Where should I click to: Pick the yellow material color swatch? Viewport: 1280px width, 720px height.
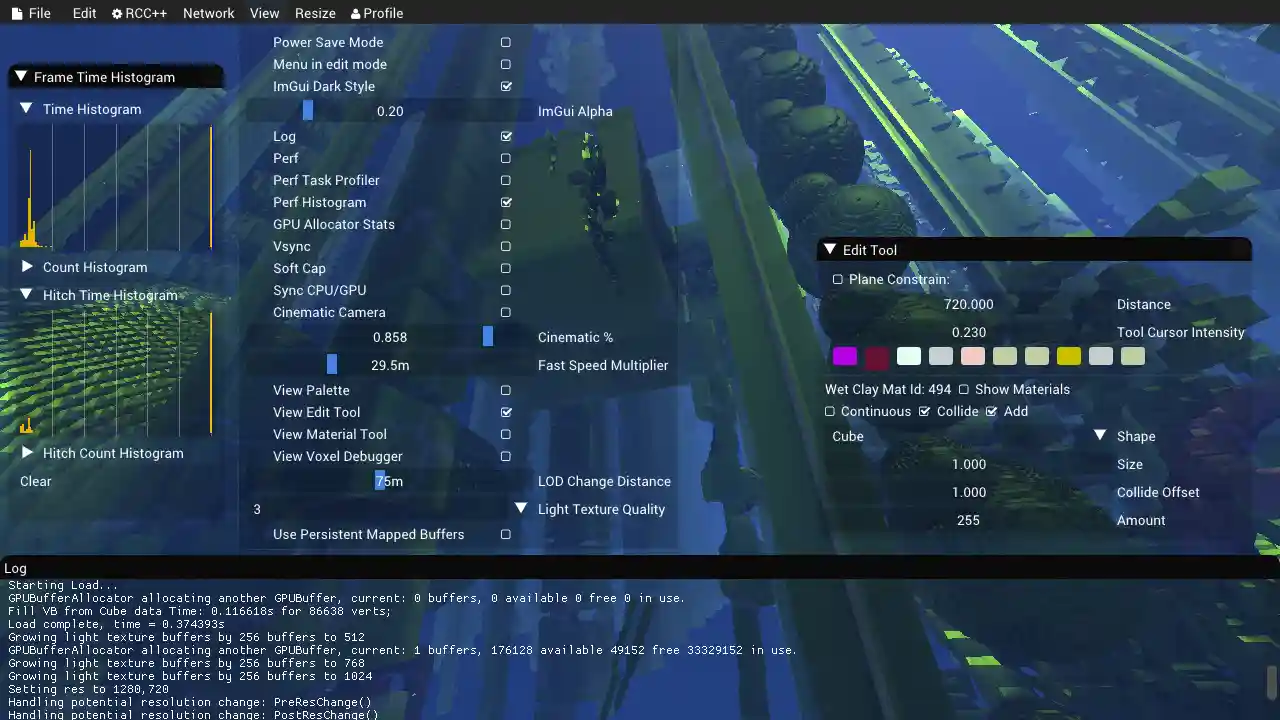[1069, 356]
